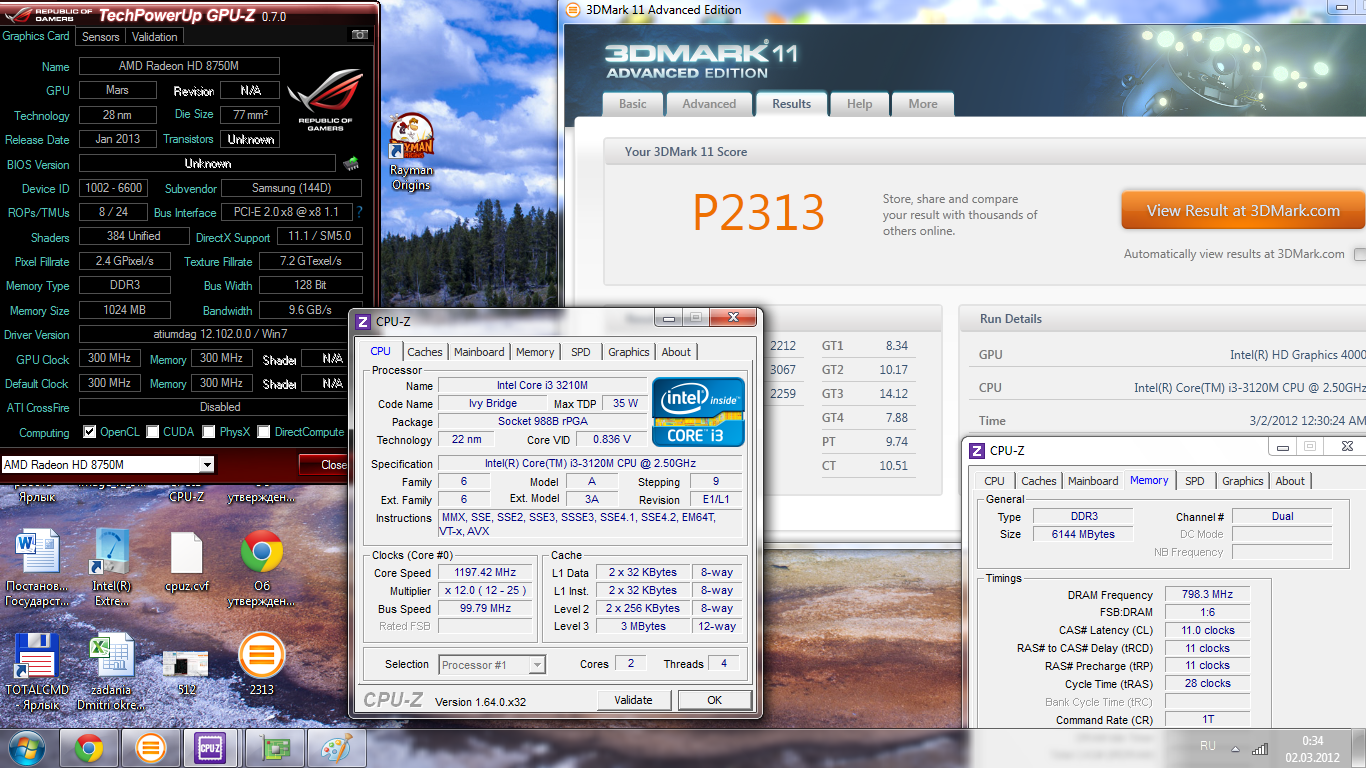Open the Graphics tab in front CPU-Z
Viewport: 1366px width, 768px height.
pyautogui.click(x=629, y=352)
